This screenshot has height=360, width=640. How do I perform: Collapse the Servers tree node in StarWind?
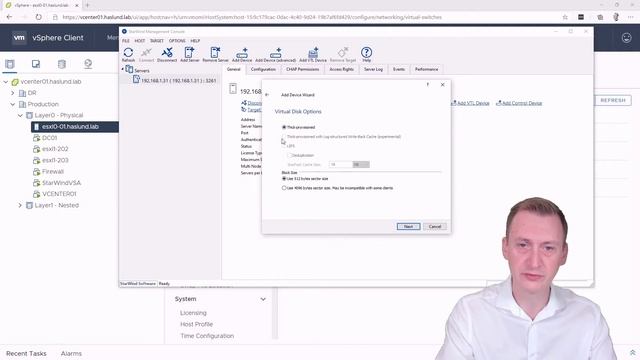pyautogui.click(x=122, y=70)
